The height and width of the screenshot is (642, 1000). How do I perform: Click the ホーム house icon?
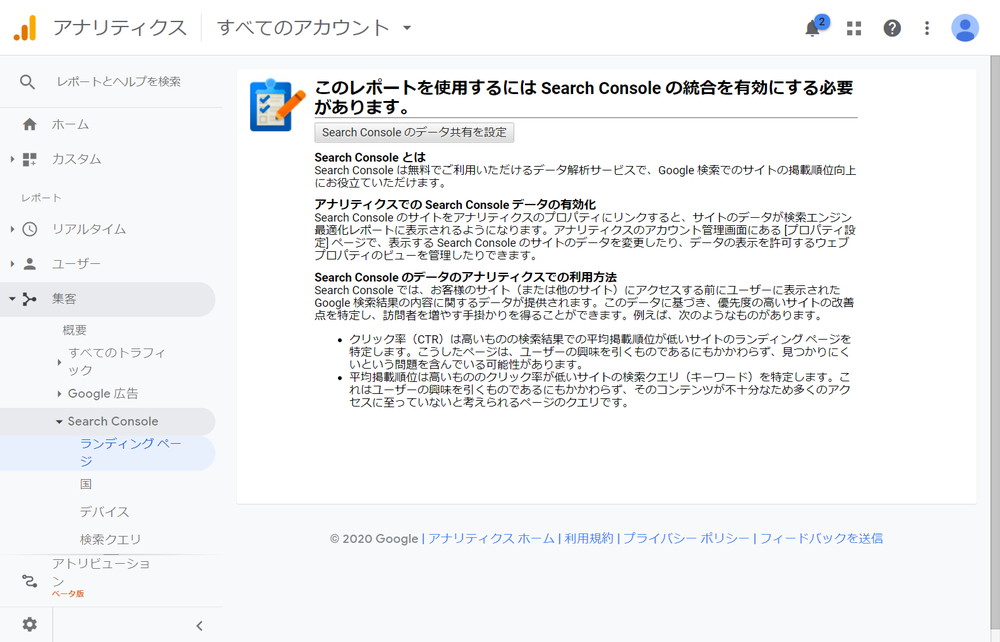(x=29, y=124)
